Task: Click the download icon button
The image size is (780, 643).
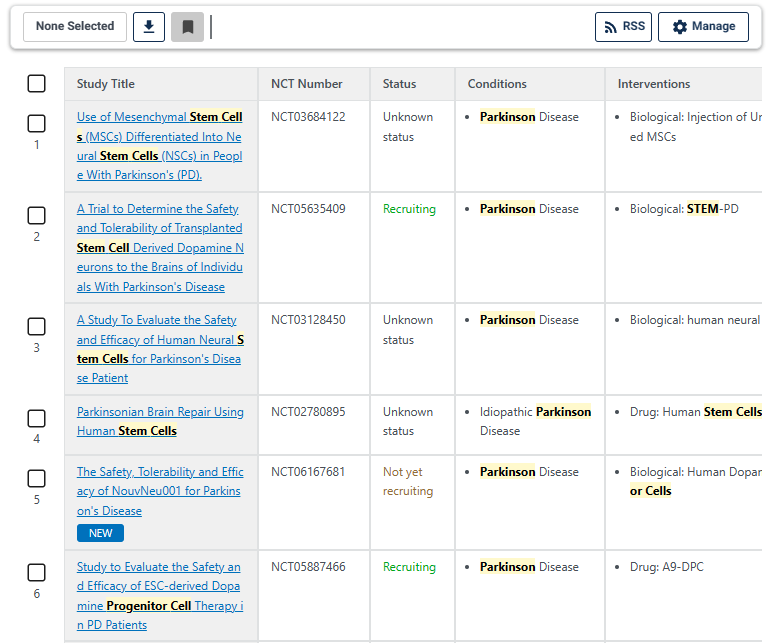Action: click(149, 27)
